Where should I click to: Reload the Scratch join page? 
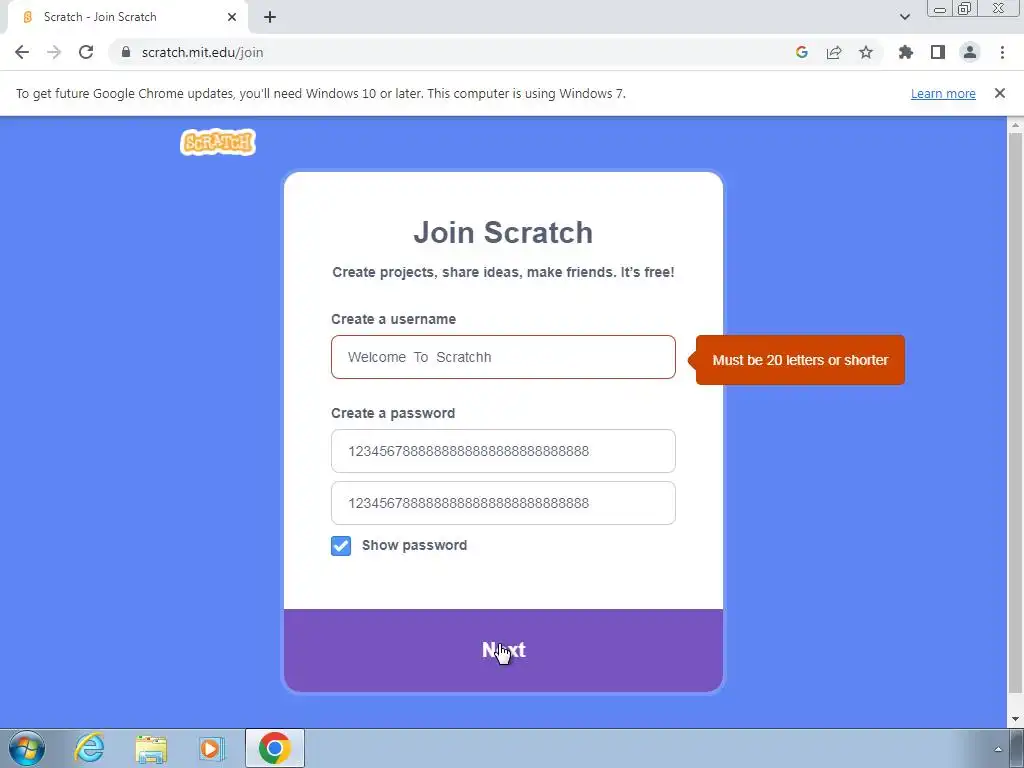[x=86, y=52]
